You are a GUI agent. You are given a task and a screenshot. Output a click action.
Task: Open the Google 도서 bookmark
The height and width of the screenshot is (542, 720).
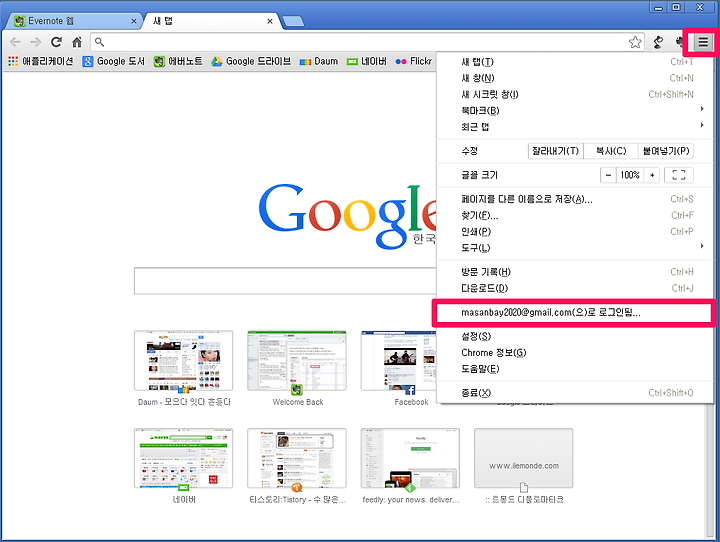pos(113,61)
